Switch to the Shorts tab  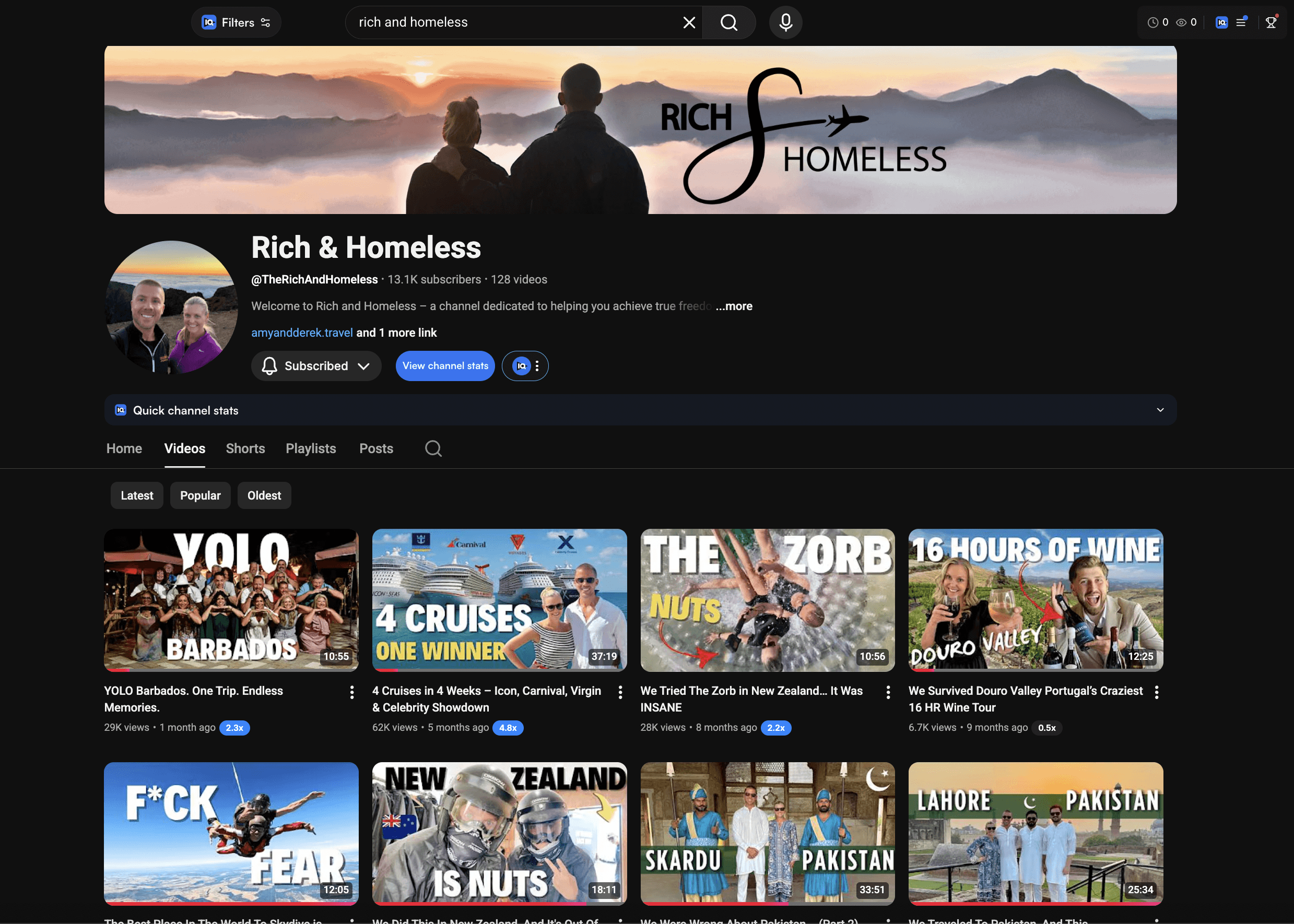point(245,448)
